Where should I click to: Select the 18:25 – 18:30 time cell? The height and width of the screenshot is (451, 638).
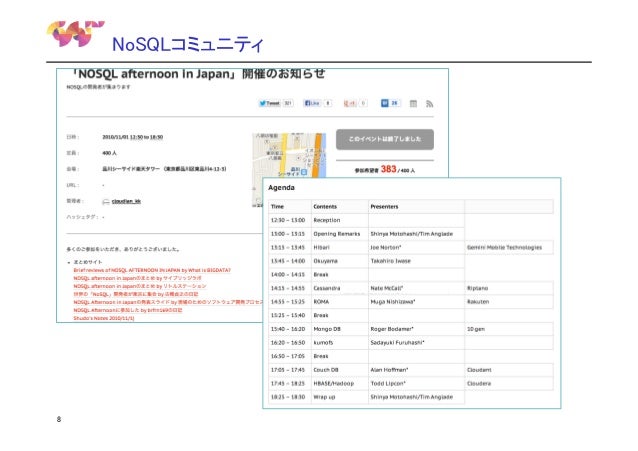(x=290, y=397)
